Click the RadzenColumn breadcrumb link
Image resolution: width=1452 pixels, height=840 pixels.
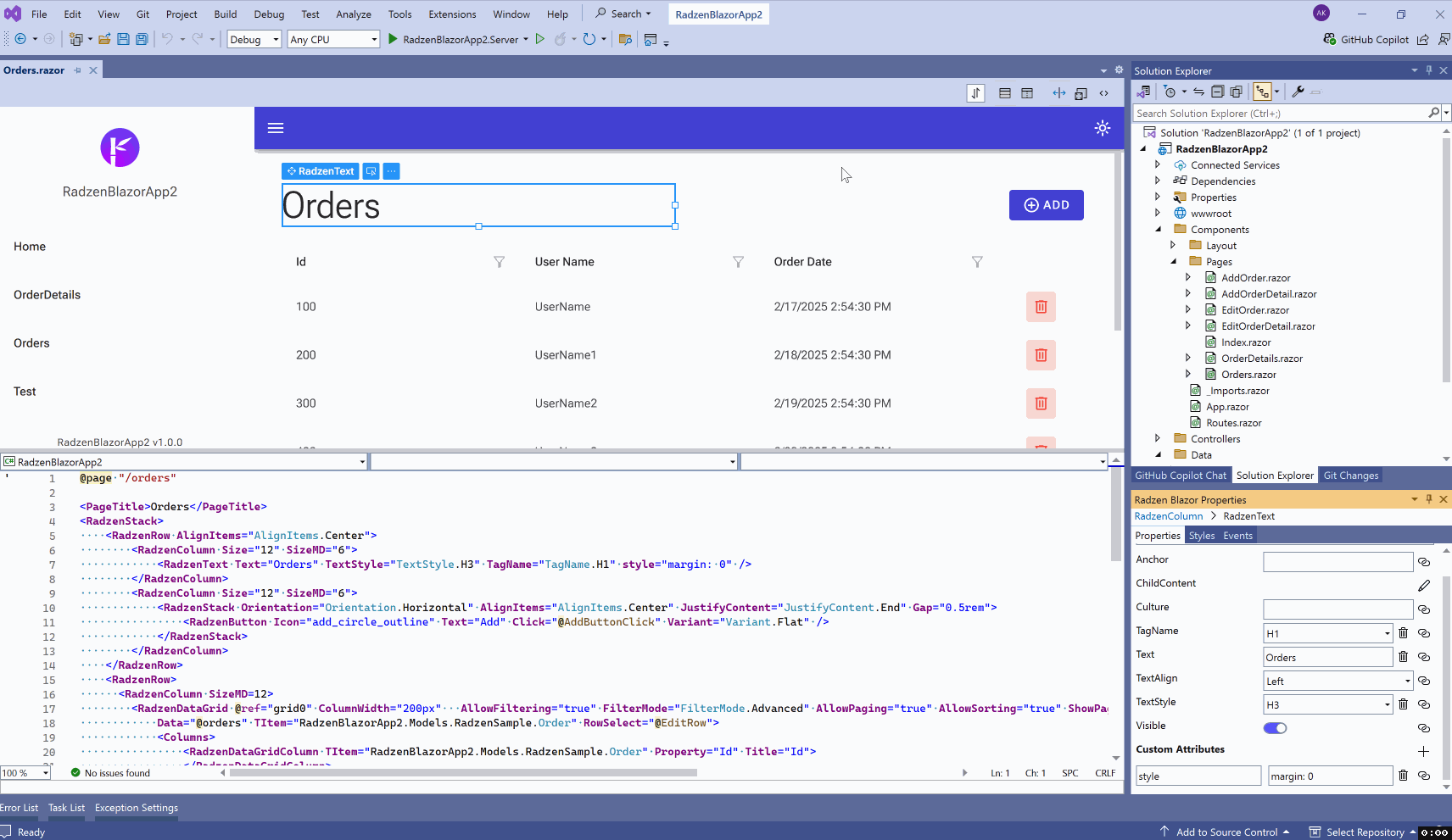pyautogui.click(x=1169, y=516)
